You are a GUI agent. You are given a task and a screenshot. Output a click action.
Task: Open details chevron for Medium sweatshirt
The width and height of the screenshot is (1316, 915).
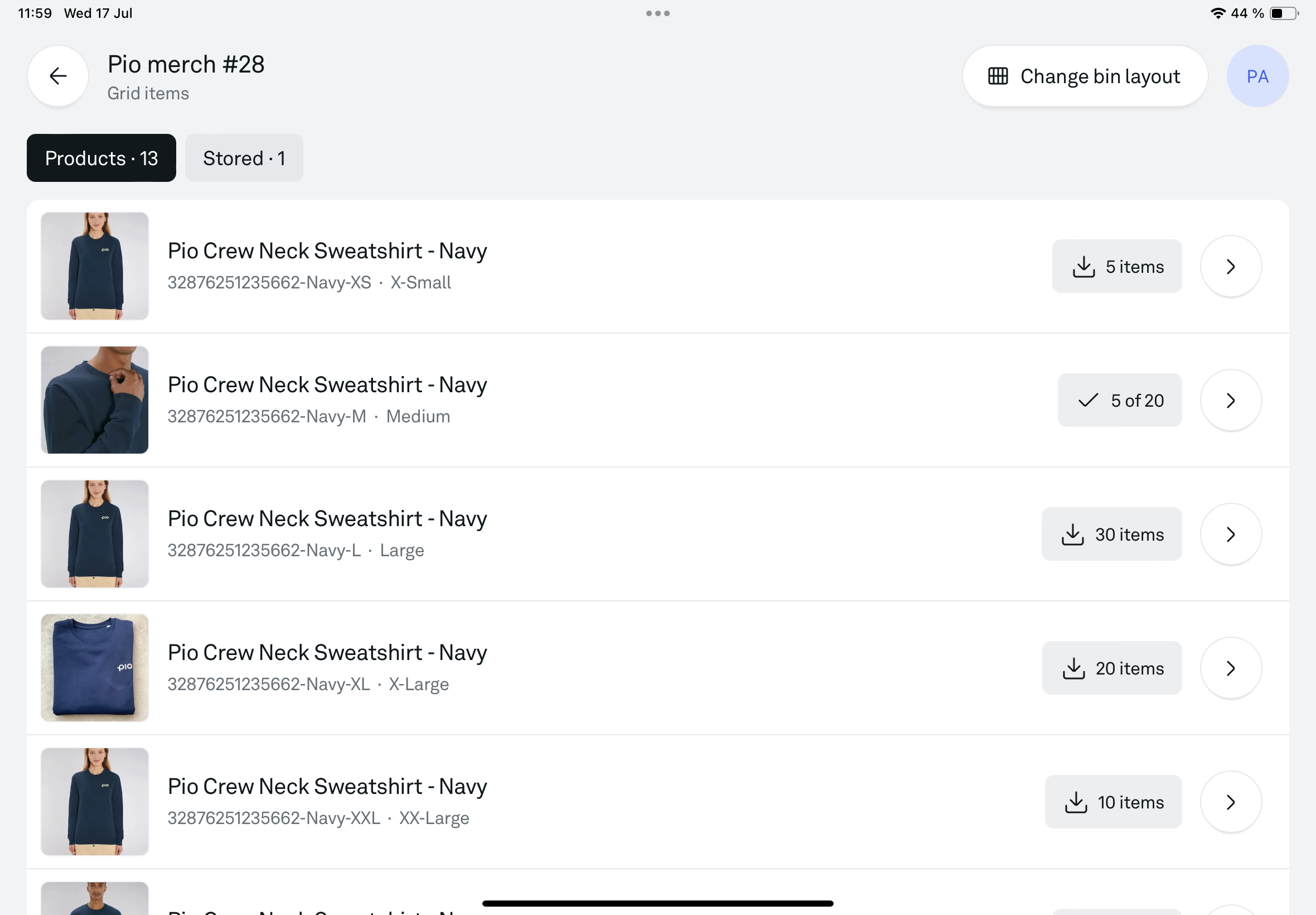tap(1230, 400)
